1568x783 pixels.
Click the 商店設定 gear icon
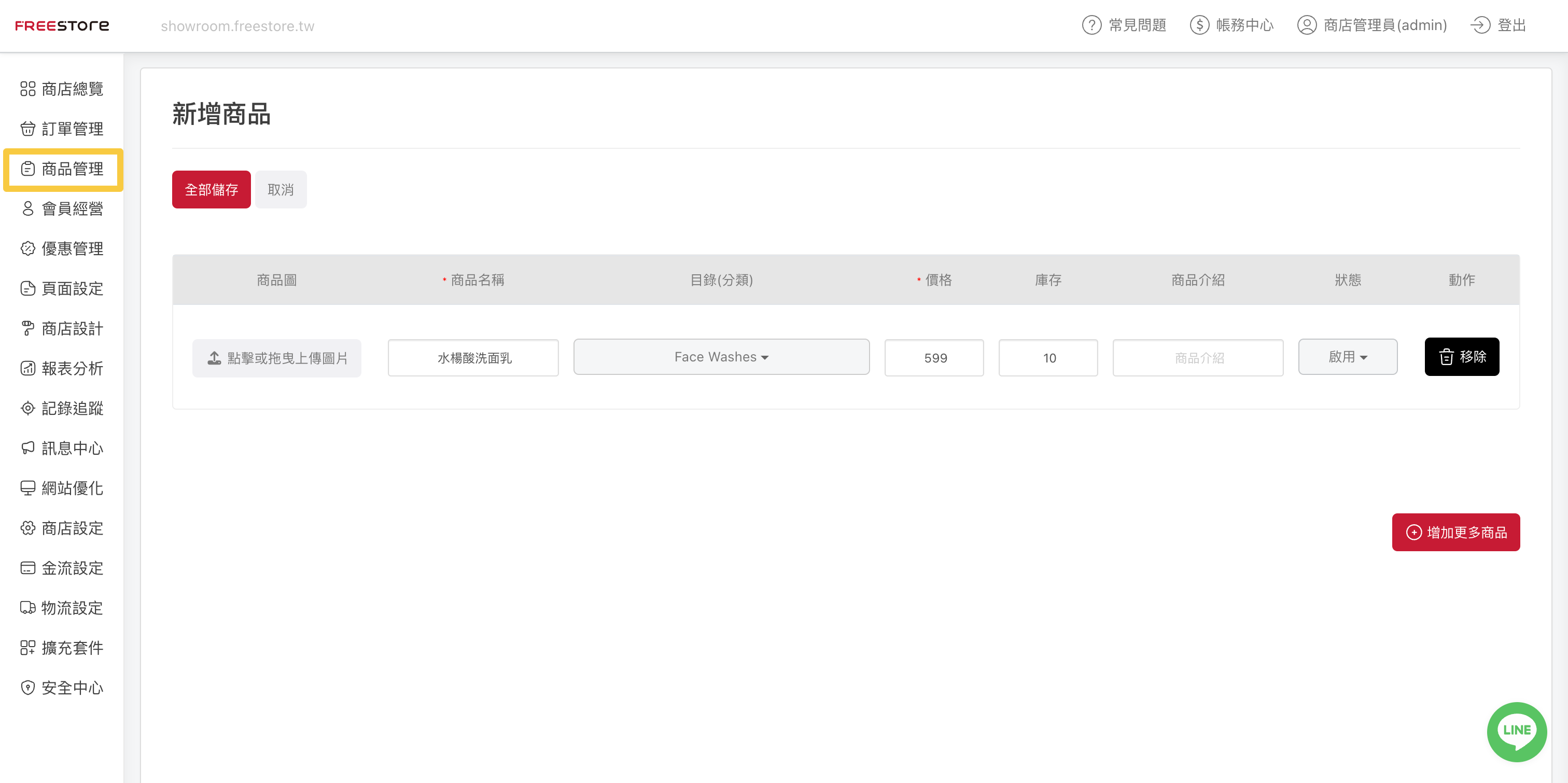[27, 528]
